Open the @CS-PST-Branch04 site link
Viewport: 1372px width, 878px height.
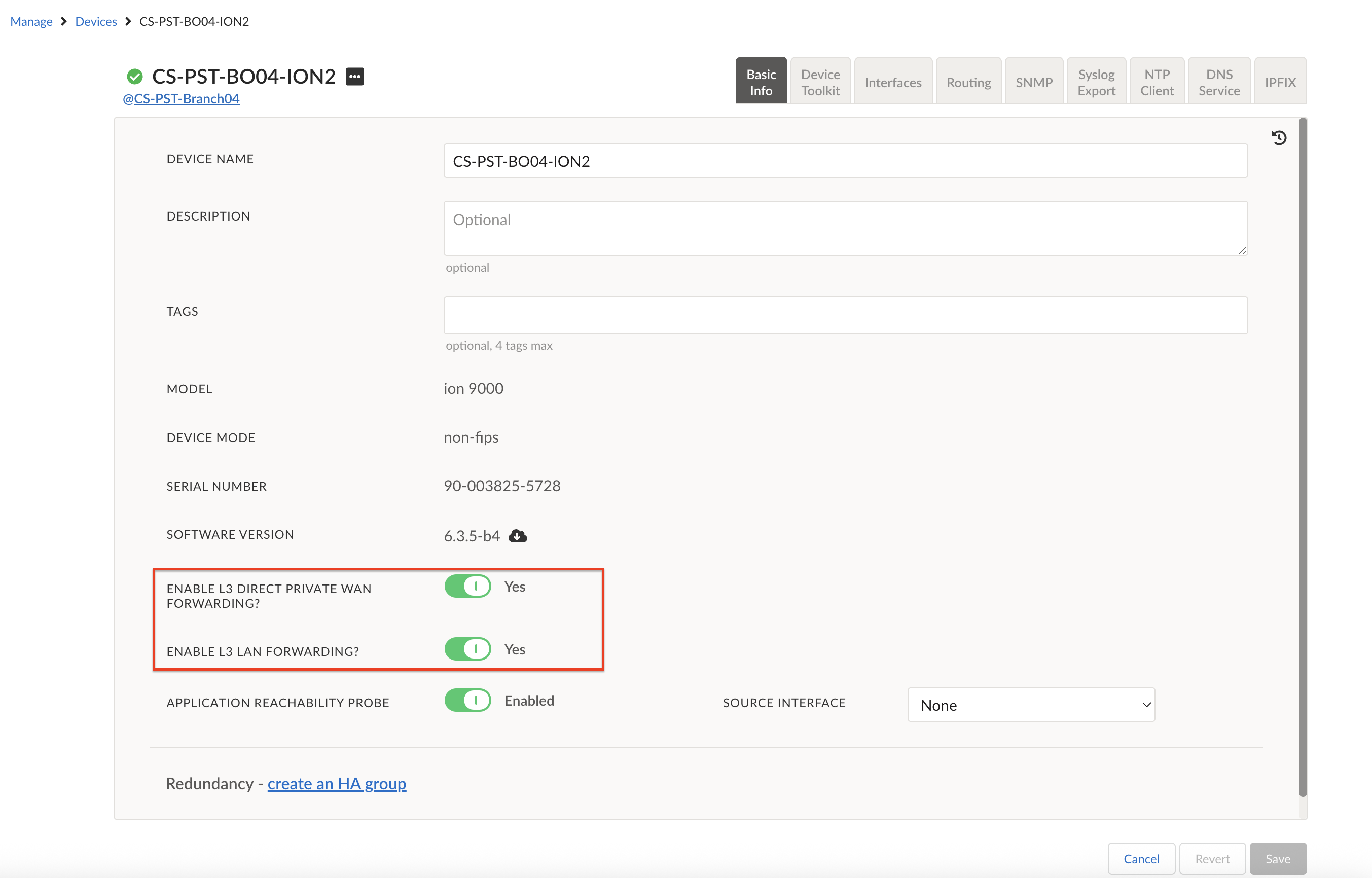coord(182,99)
